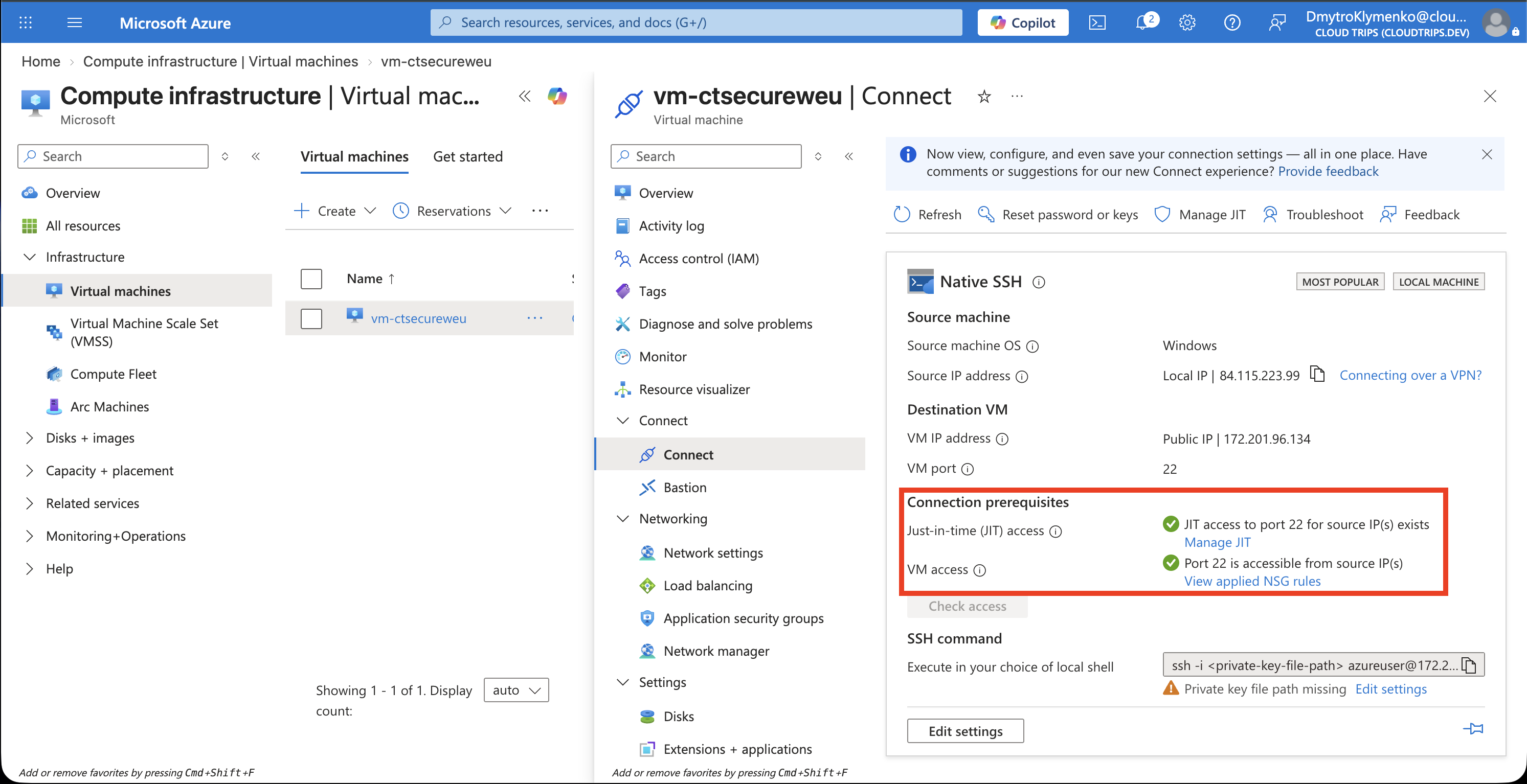Click the account avatar picture
This screenshot has height=784, width=1527.
pyautogui.click(x=1496, y=24)
